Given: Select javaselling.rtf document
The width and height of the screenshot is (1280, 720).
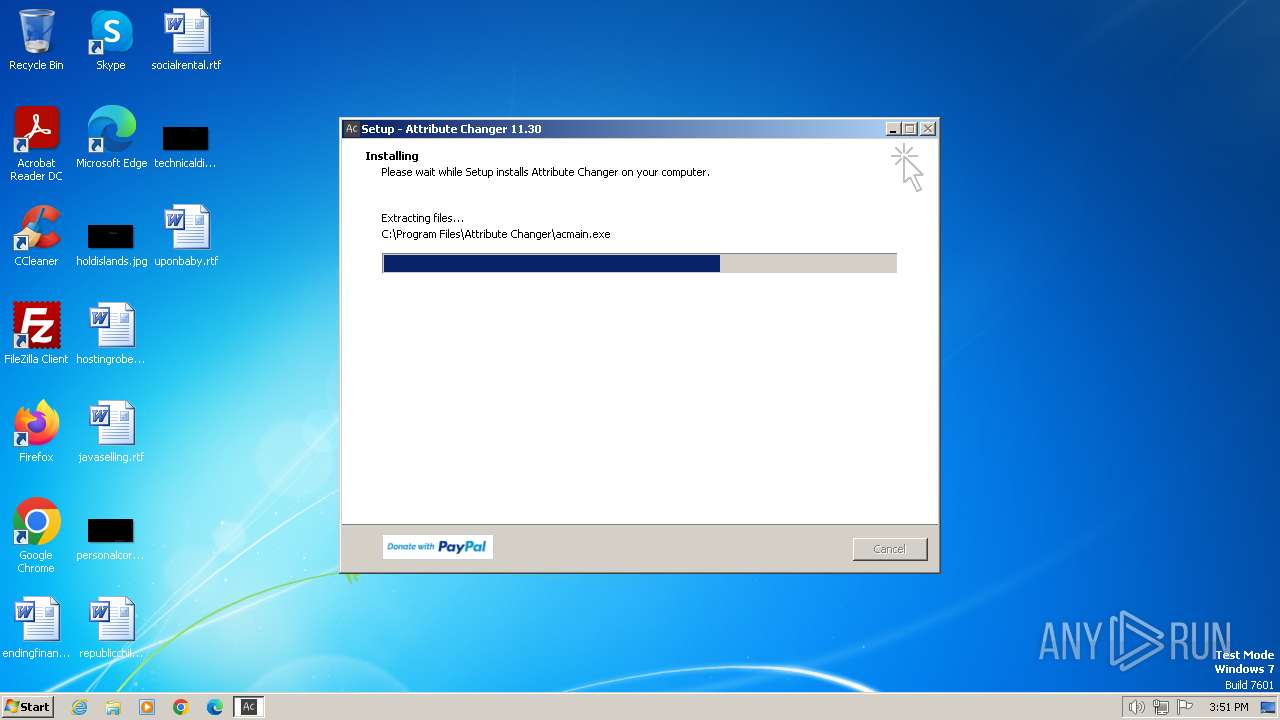Looking at the screenshot, I should (x=111, y=431).
